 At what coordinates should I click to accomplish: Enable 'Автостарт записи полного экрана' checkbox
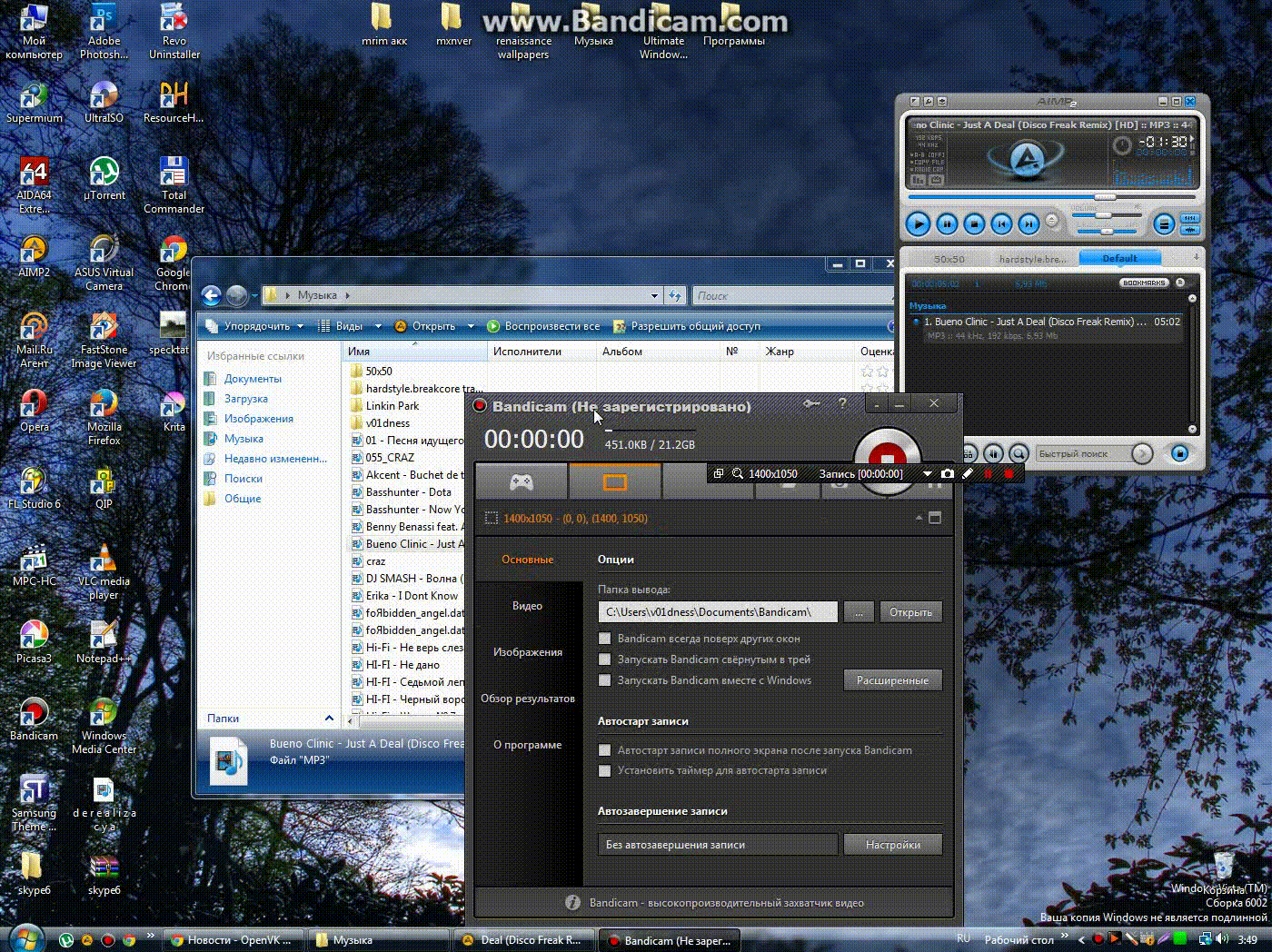tap(604, 750)
